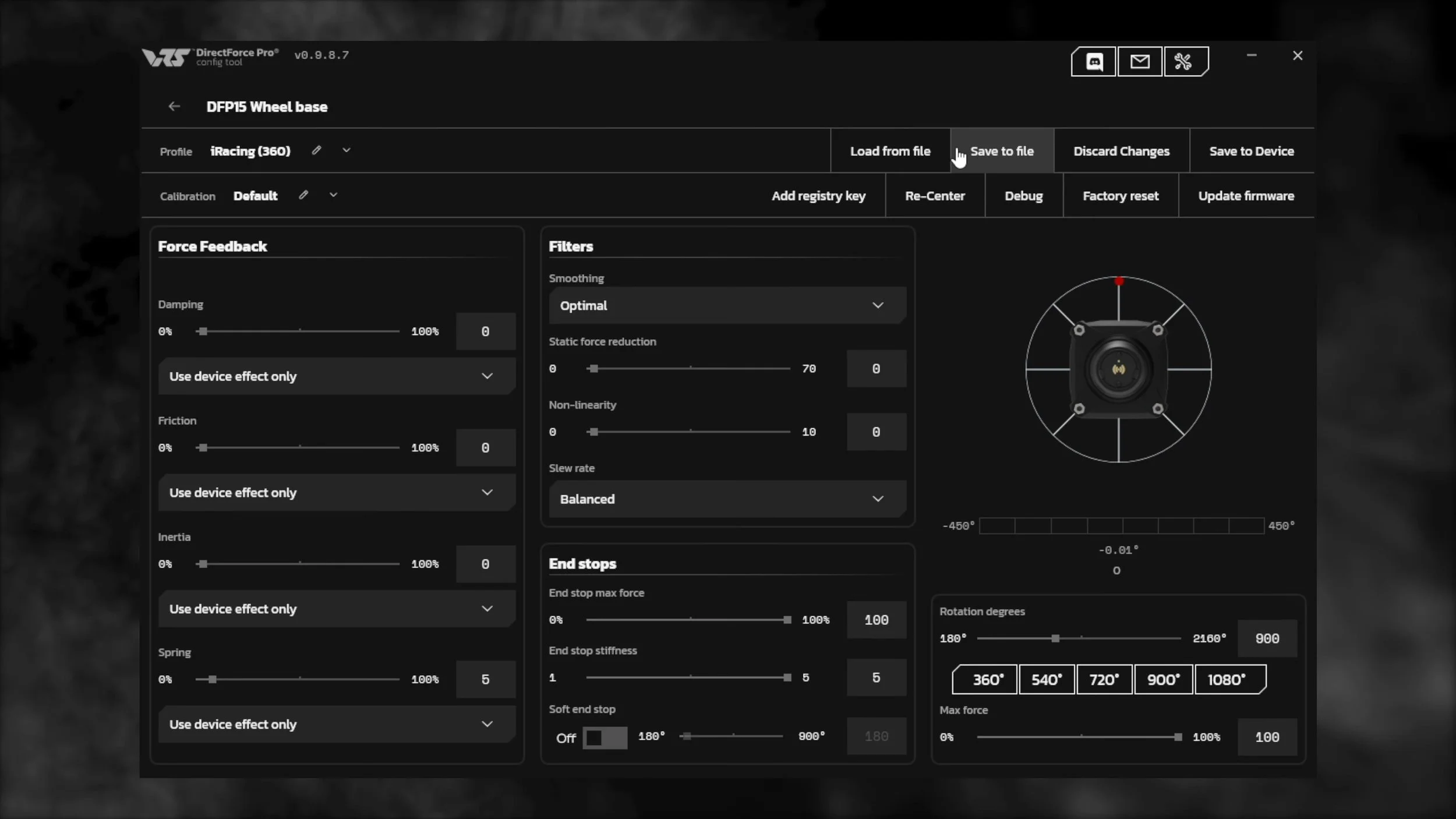Edit calibration name with pencil icon
Screen dimensions: 1456x819
click(303, 195)
